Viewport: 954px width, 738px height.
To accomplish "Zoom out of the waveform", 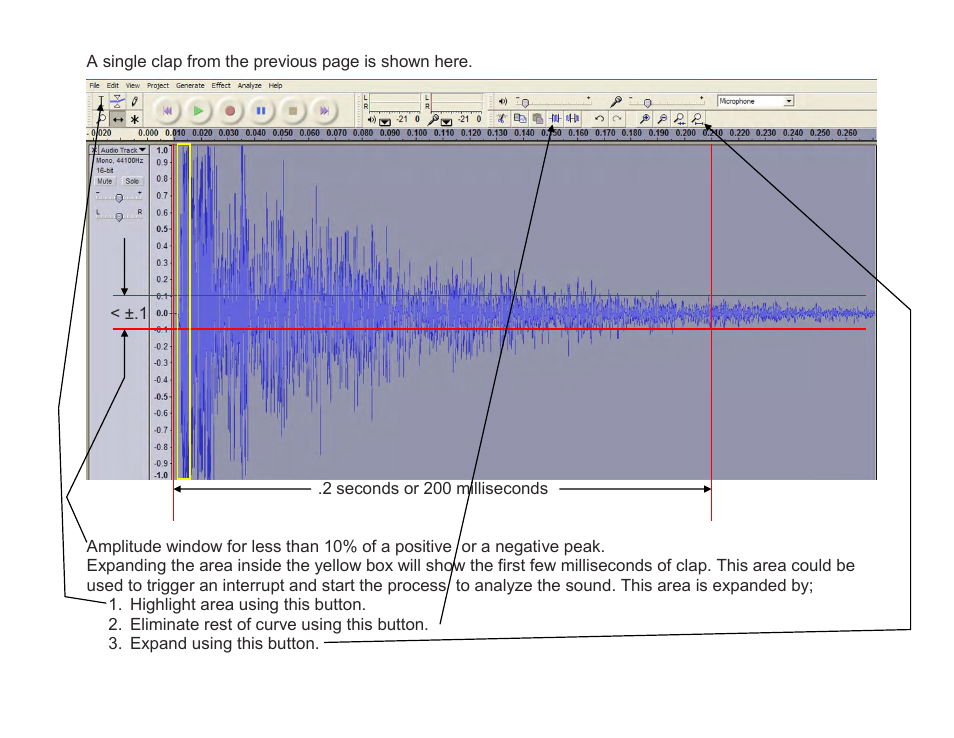I will 663,118.
